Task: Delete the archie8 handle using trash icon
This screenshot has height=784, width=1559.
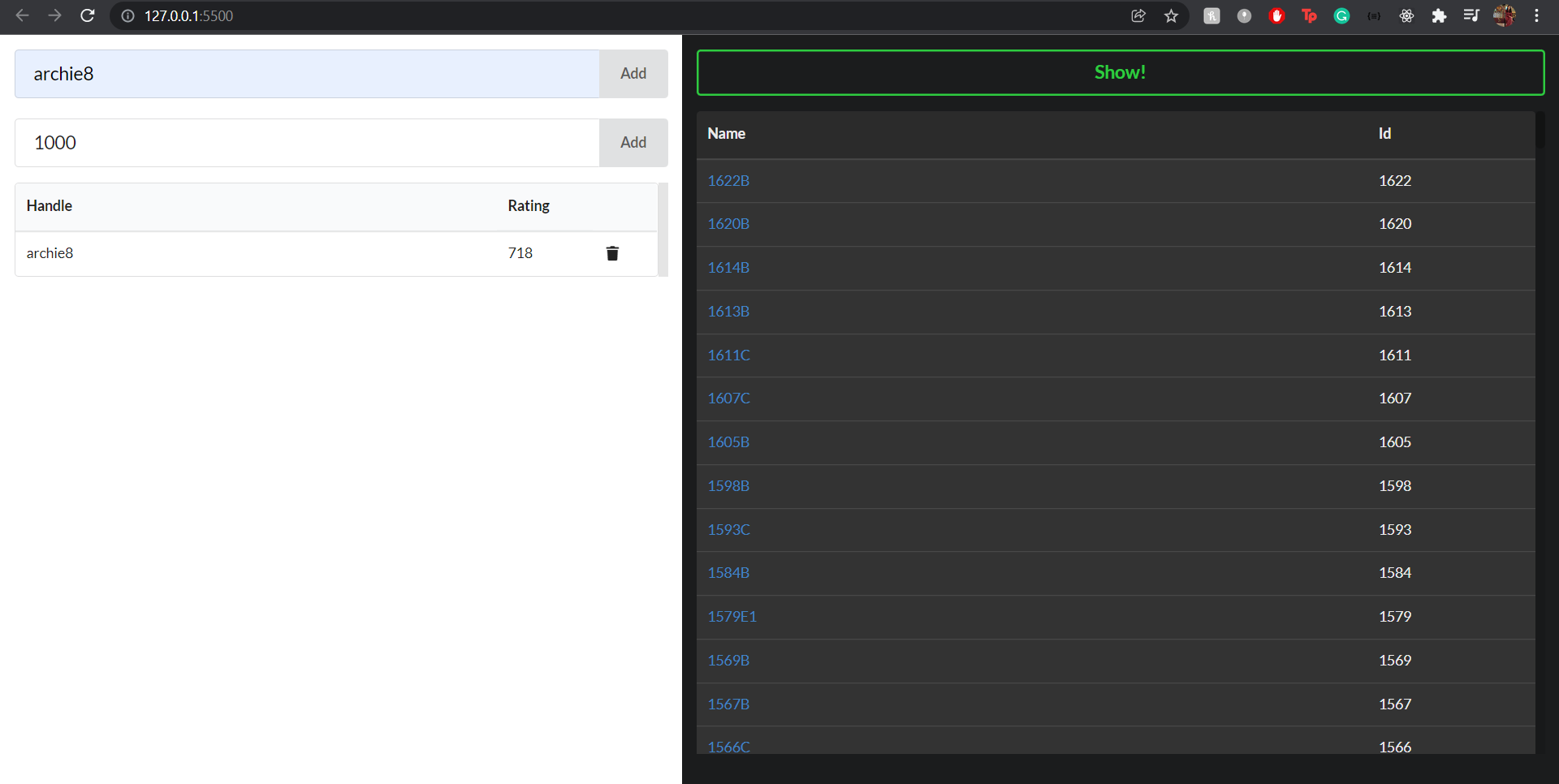Action: [x=612, y=253]
